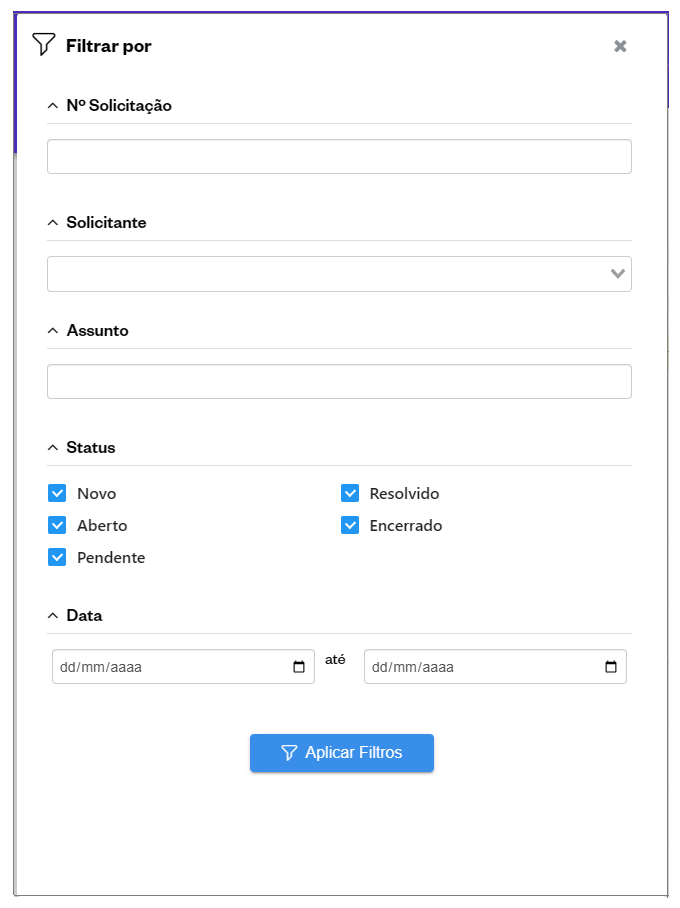This screenshot has width=680, height=908.
Task: Close the filter panel with X icon
Action: coord(620,46)
